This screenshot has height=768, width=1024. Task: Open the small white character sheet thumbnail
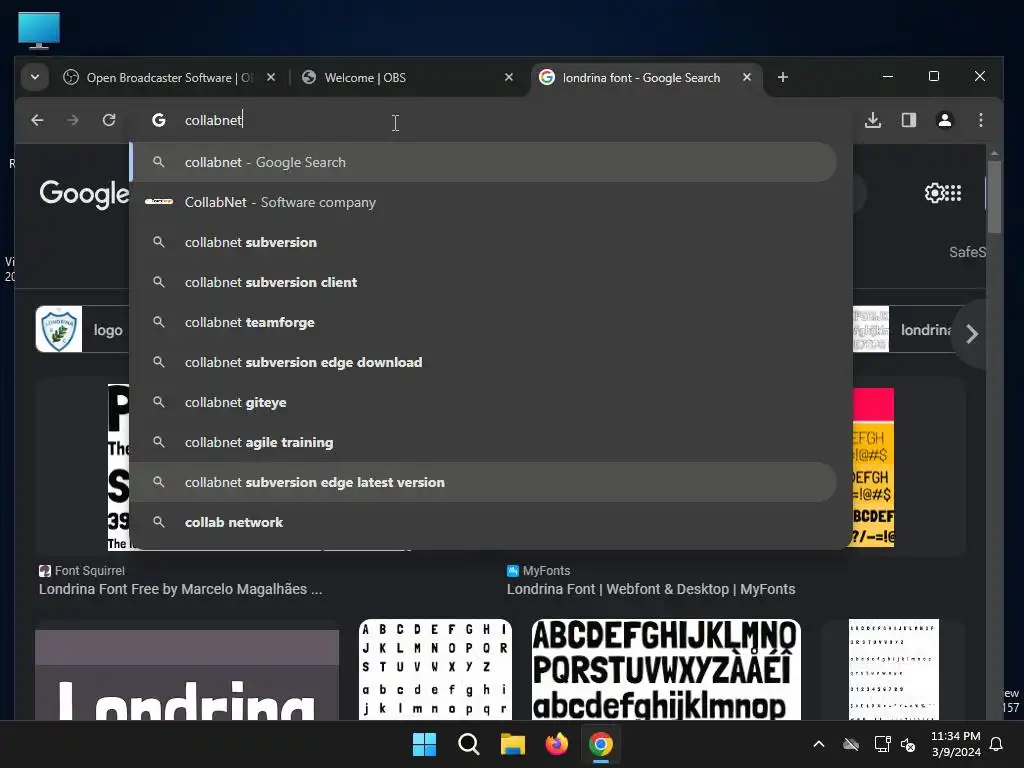point(893,669)
